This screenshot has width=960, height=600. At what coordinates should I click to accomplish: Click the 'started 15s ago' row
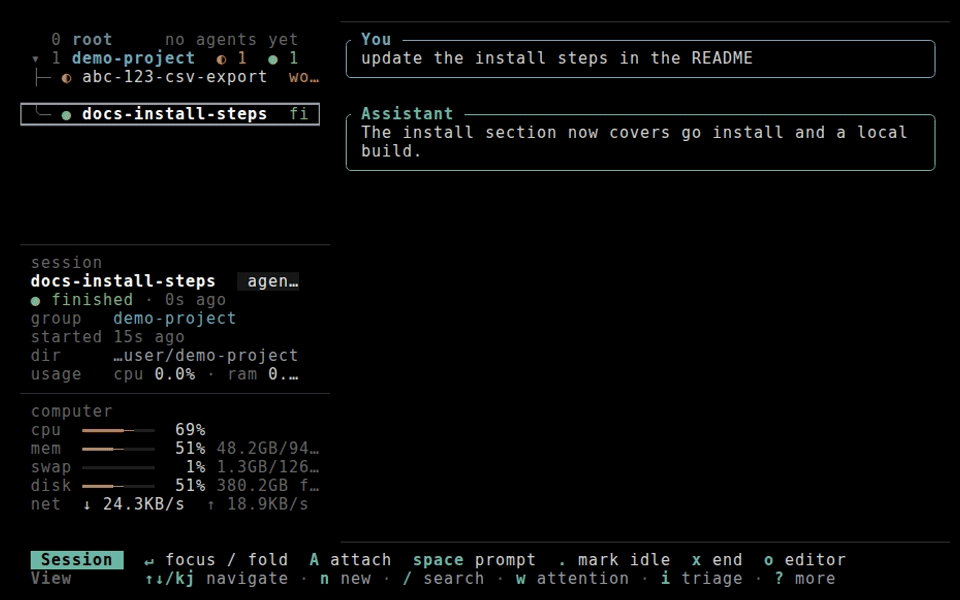point(108,337)
